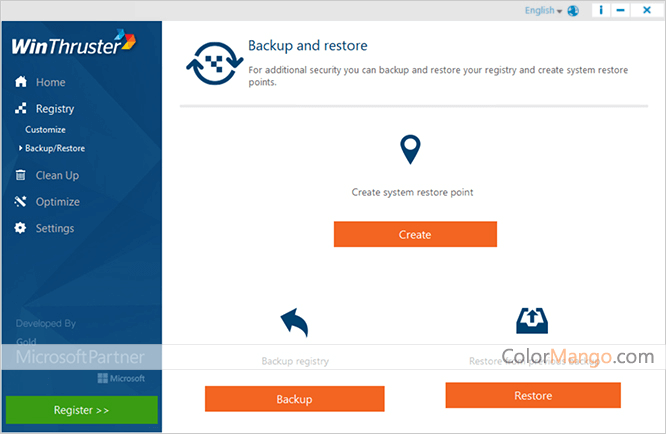Open the info icon in title bar

click(x=601, y=11)
